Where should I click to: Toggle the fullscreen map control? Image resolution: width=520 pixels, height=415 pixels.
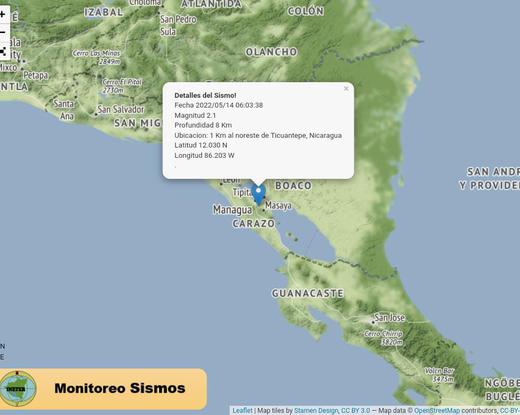click(x=3, y=51)
